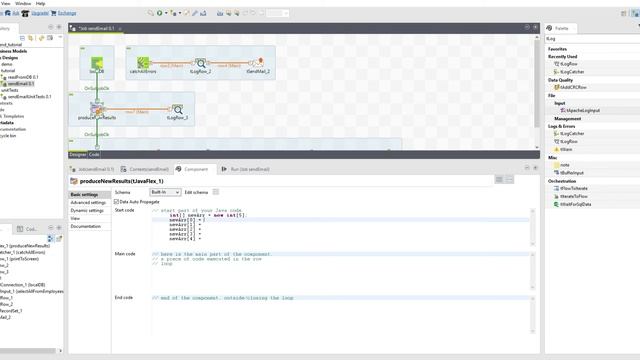The width and height of the screenshot is (640, 360).
Task: Open the Help menu
Action: pyautogui.click(x=40, y=3)
